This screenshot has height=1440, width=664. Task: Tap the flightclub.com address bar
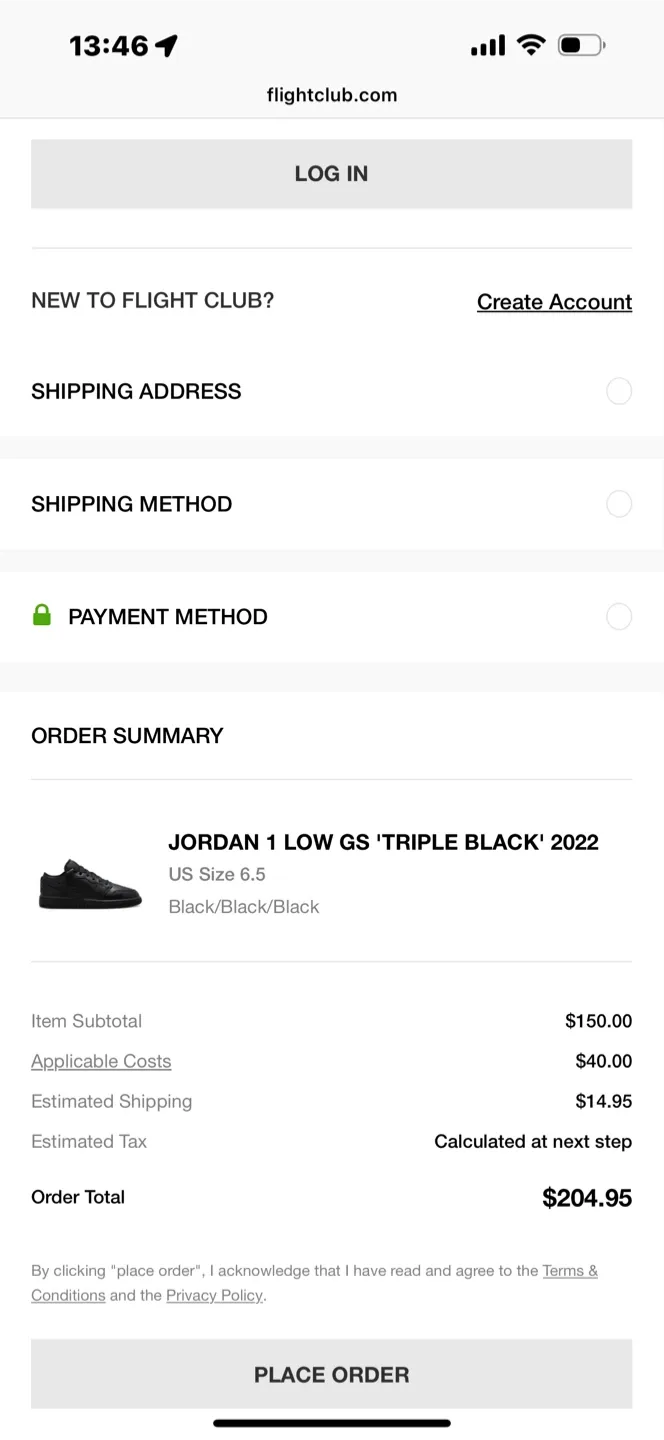(331, 95)
